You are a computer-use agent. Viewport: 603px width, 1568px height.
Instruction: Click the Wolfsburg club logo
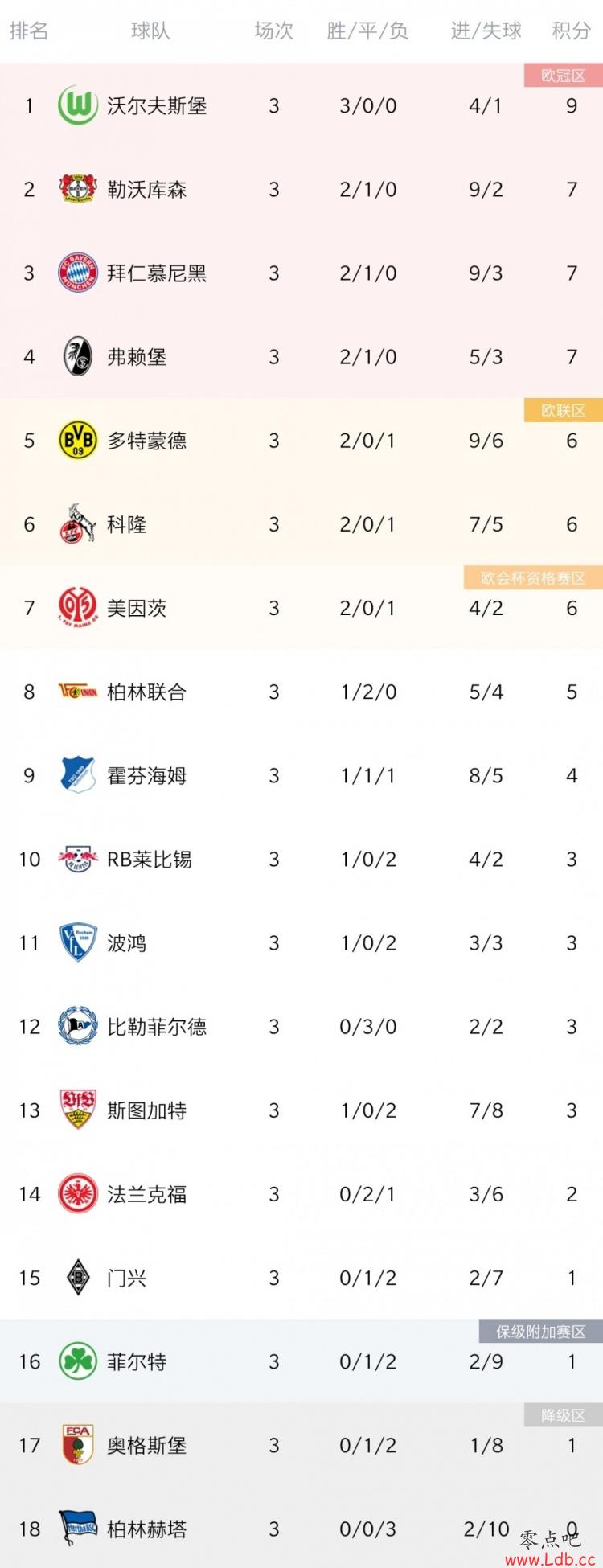tap(78, 105)
